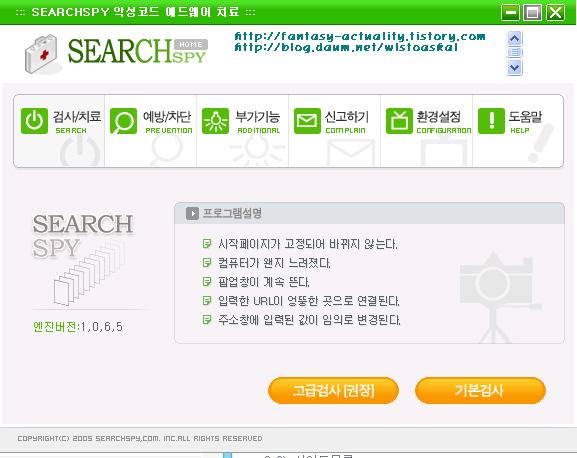Screen dimensions: 577x458
Task: Start the 고급검사 [권장] advanced scan
Action: point(333,390)
